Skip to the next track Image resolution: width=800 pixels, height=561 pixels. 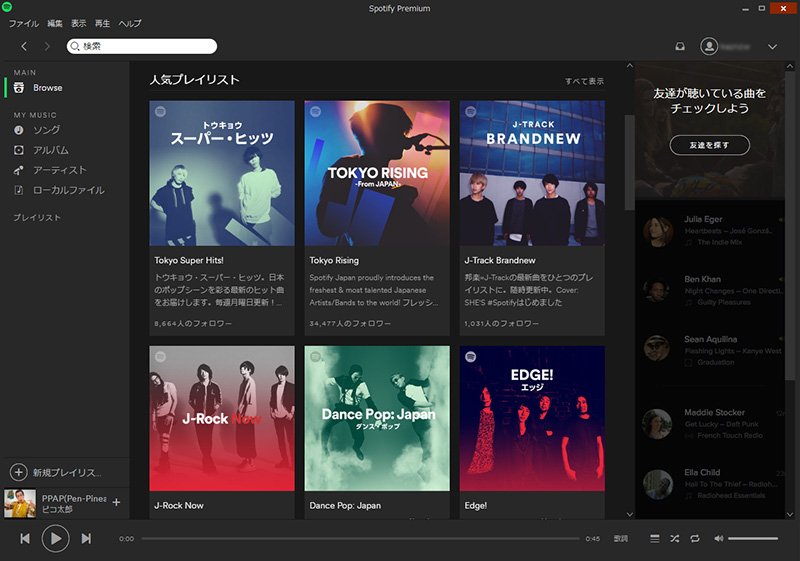tap(86, 539)
